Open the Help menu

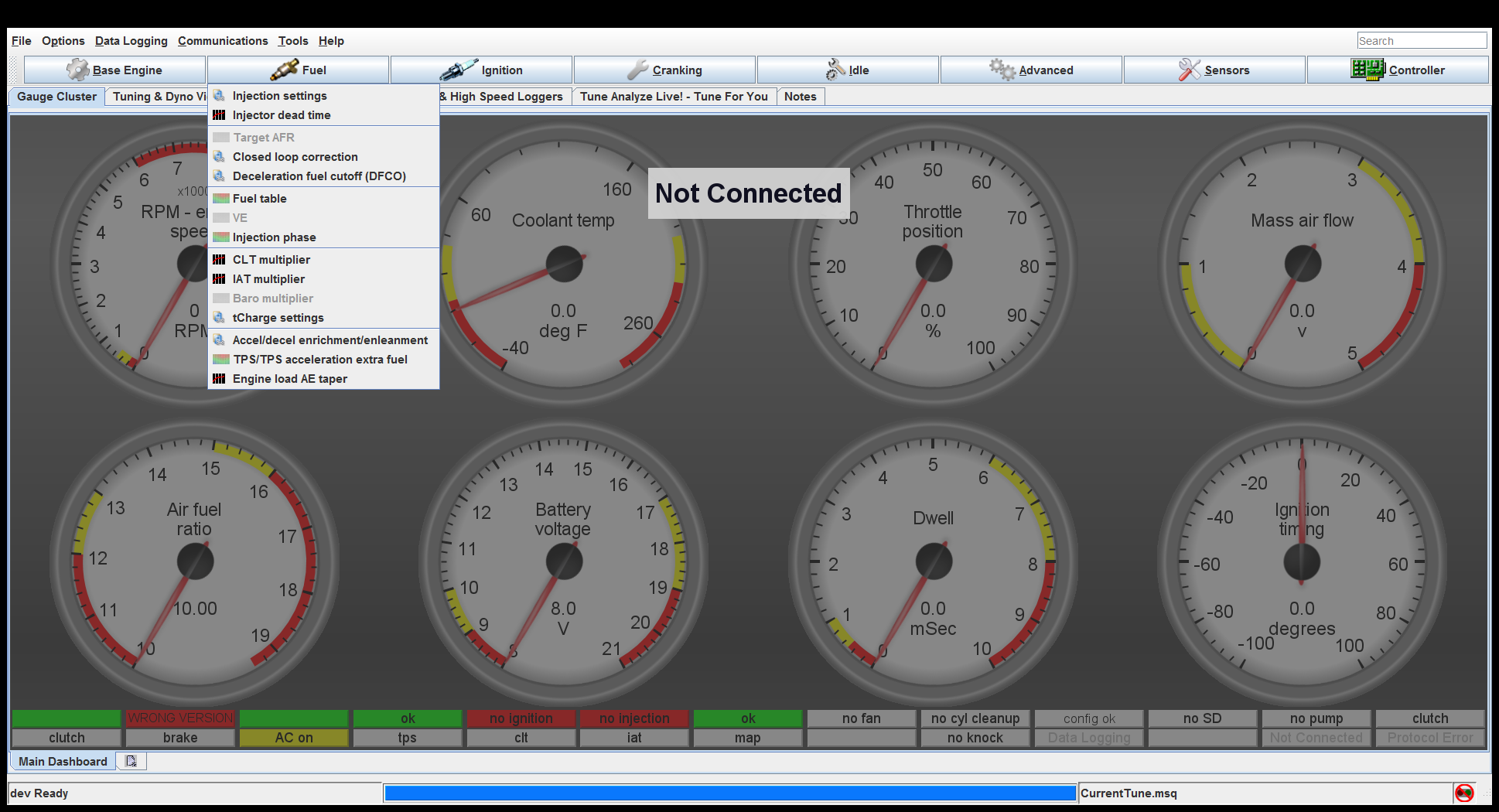(331, 41)
